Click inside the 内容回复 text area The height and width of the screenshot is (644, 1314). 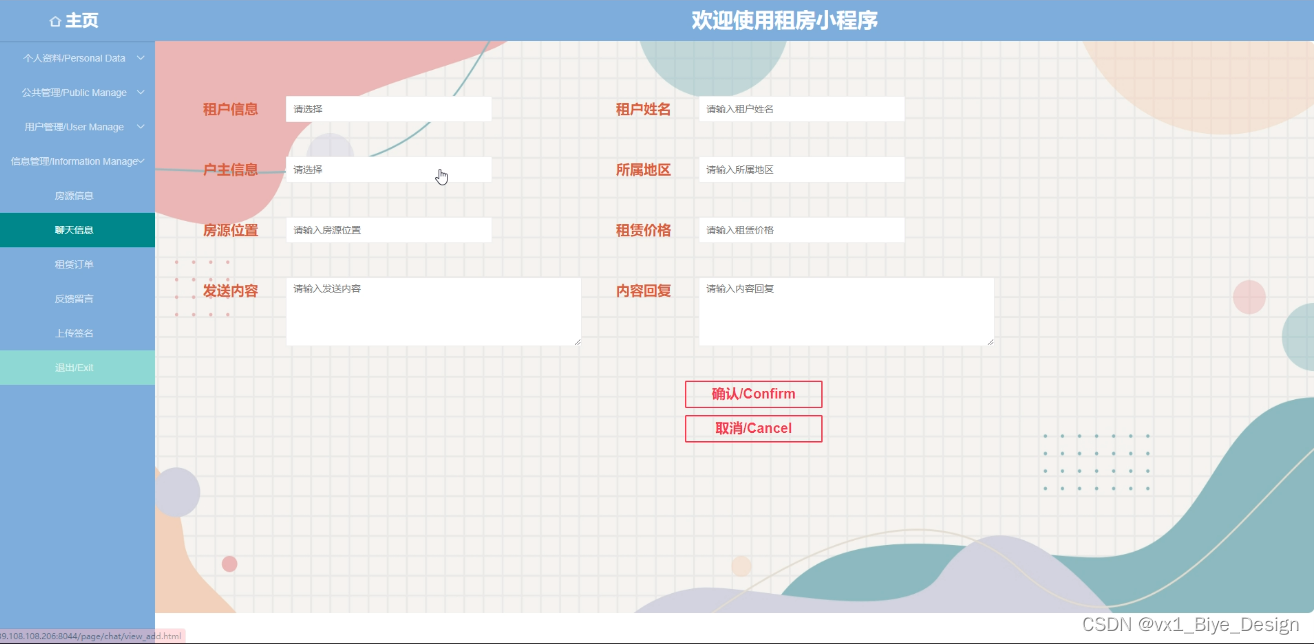(x=845, y=310)
